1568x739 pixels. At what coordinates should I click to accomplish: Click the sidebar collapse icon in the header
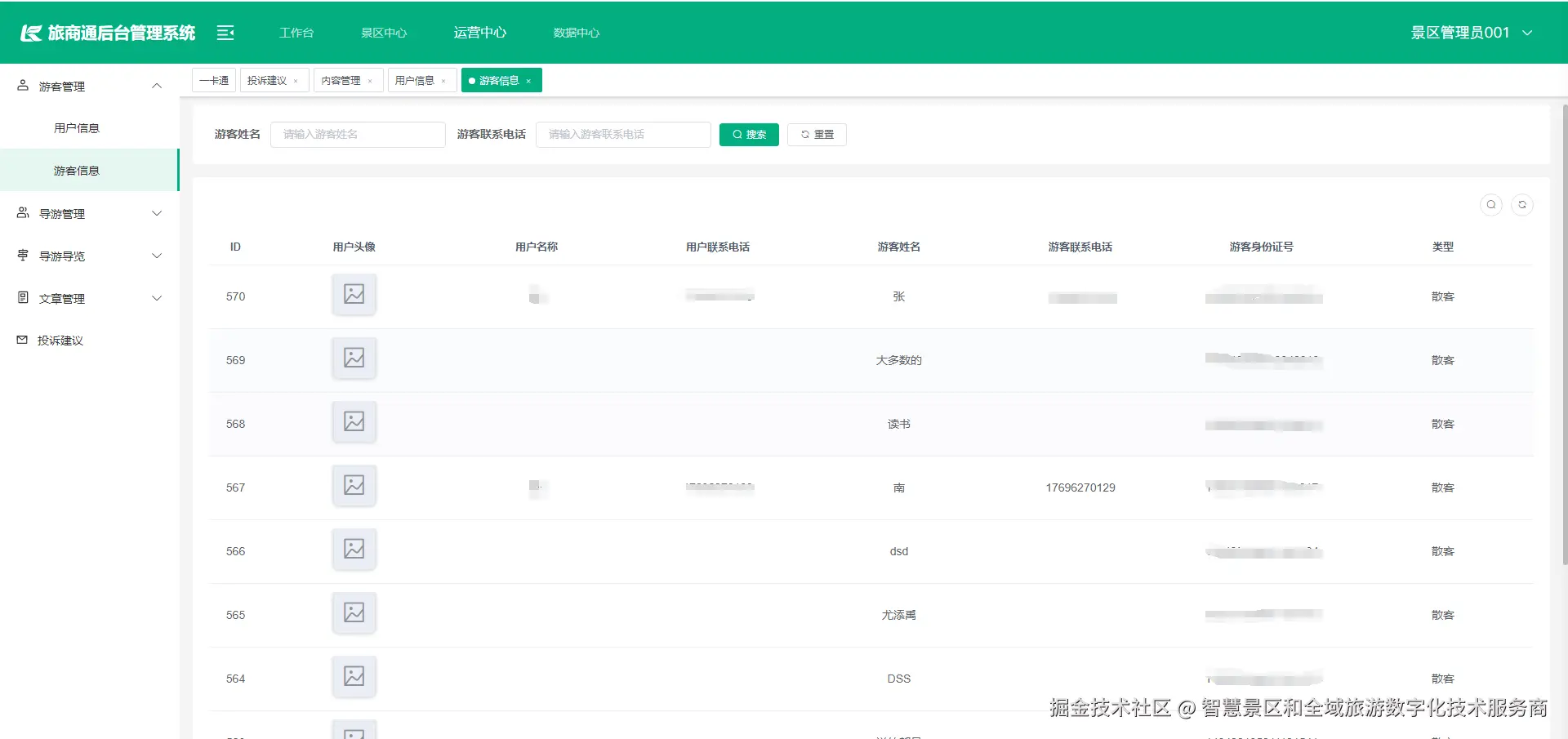[225, 33]
